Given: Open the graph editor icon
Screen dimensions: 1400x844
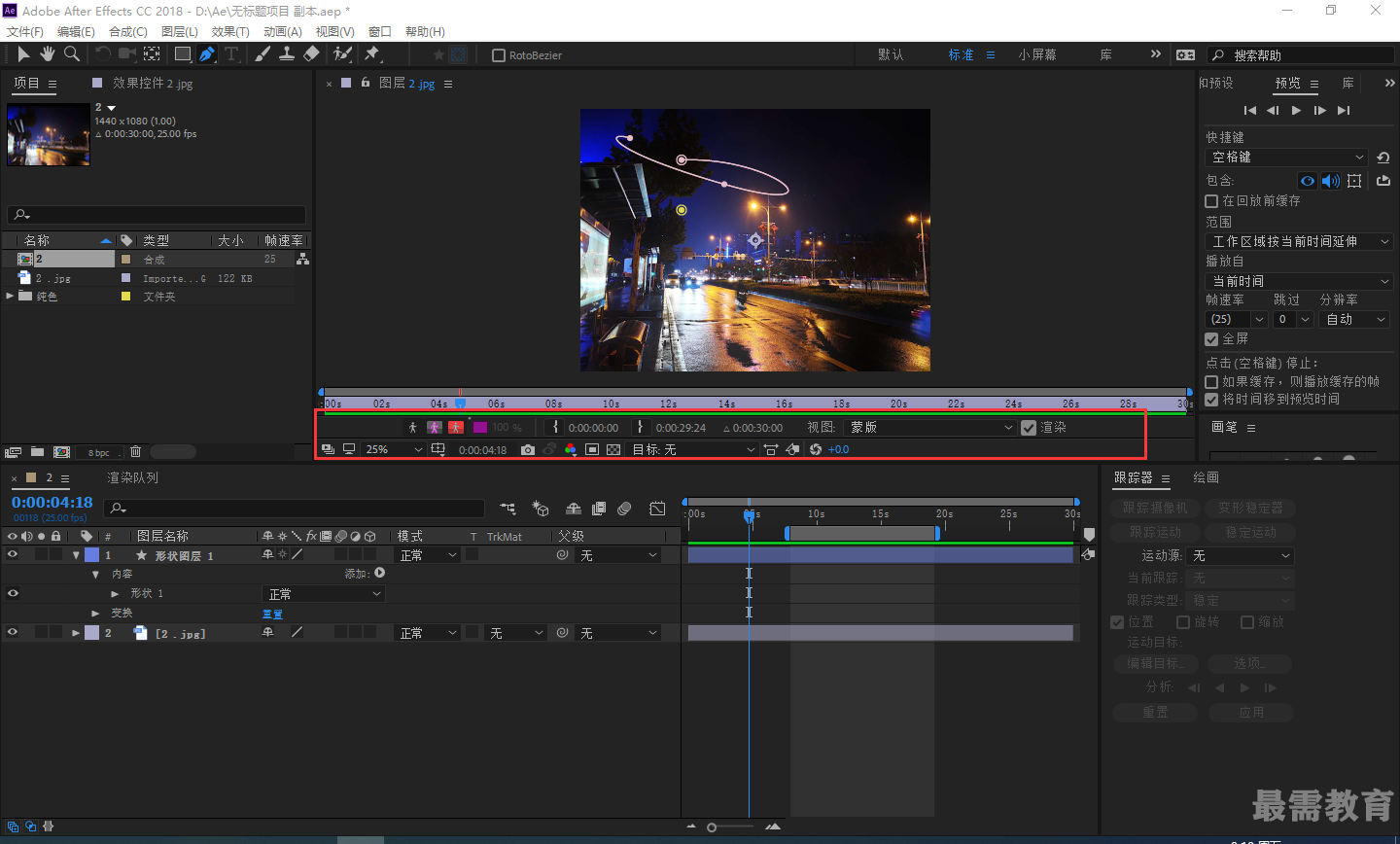Looking at the screenshot, I should coord(658,509).
